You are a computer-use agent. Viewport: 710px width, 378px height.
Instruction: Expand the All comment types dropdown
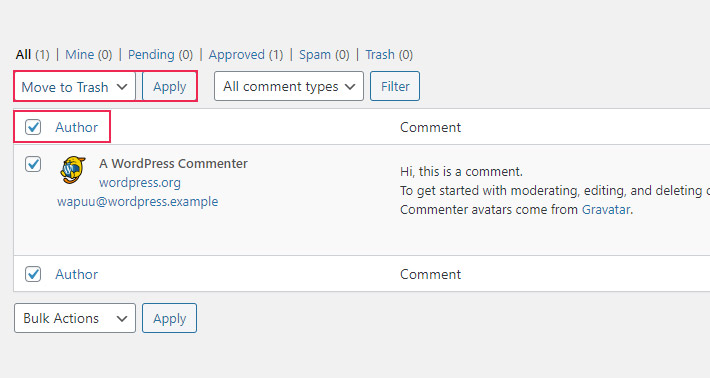click(289, 86)
